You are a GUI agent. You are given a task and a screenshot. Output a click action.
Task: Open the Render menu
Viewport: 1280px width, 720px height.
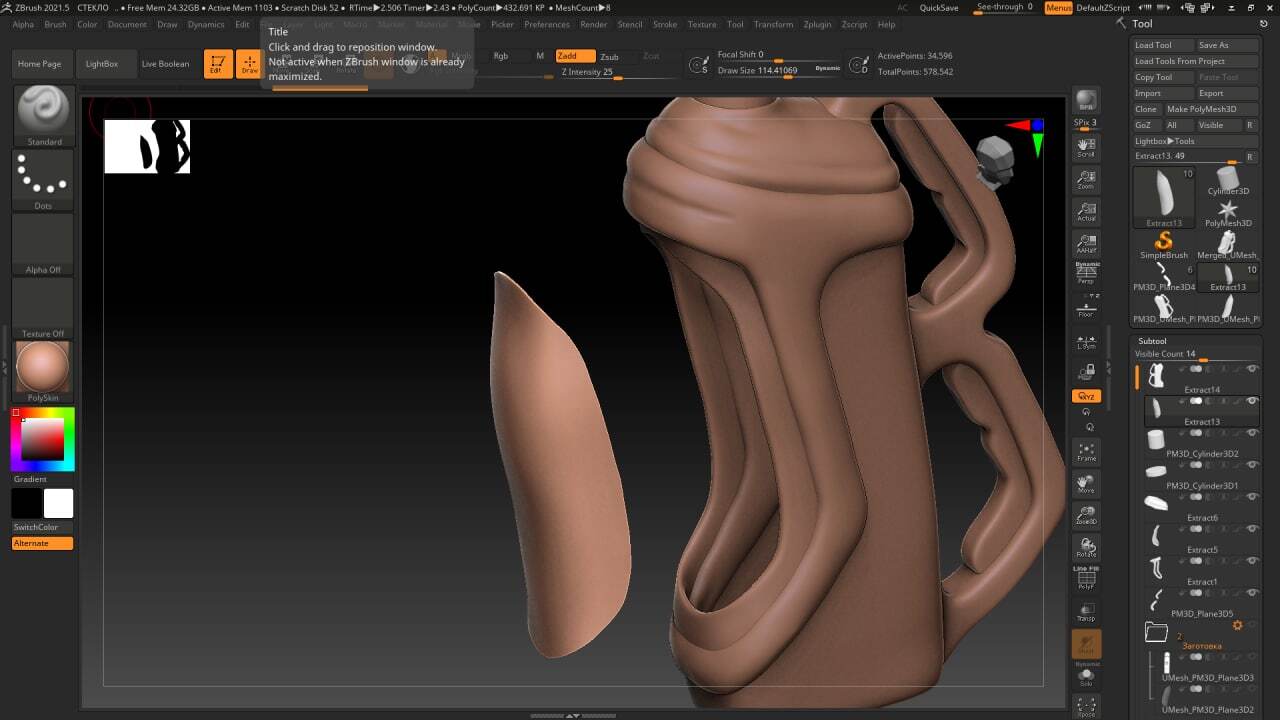pos(594,24)
